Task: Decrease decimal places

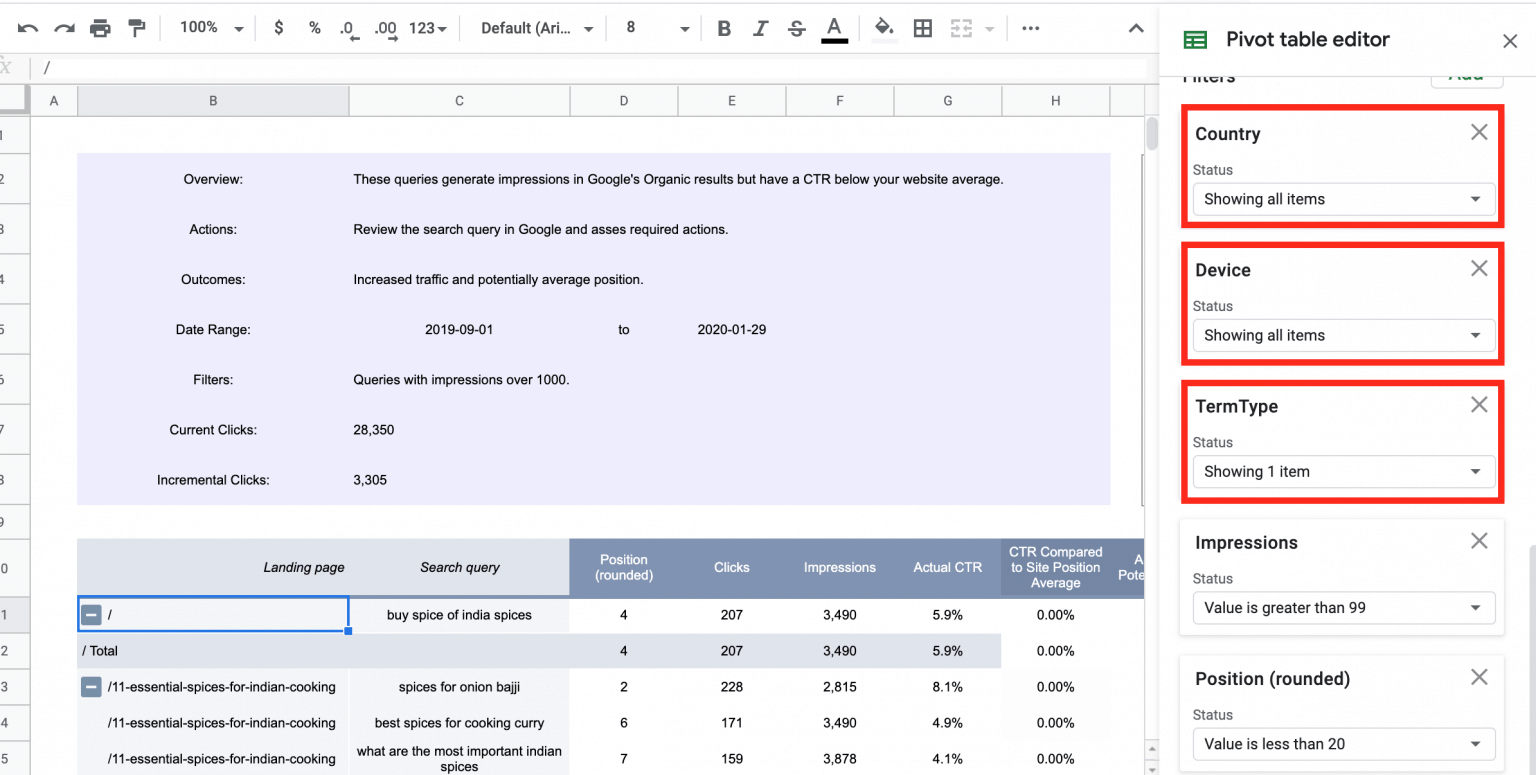Action: pos(349,27)
